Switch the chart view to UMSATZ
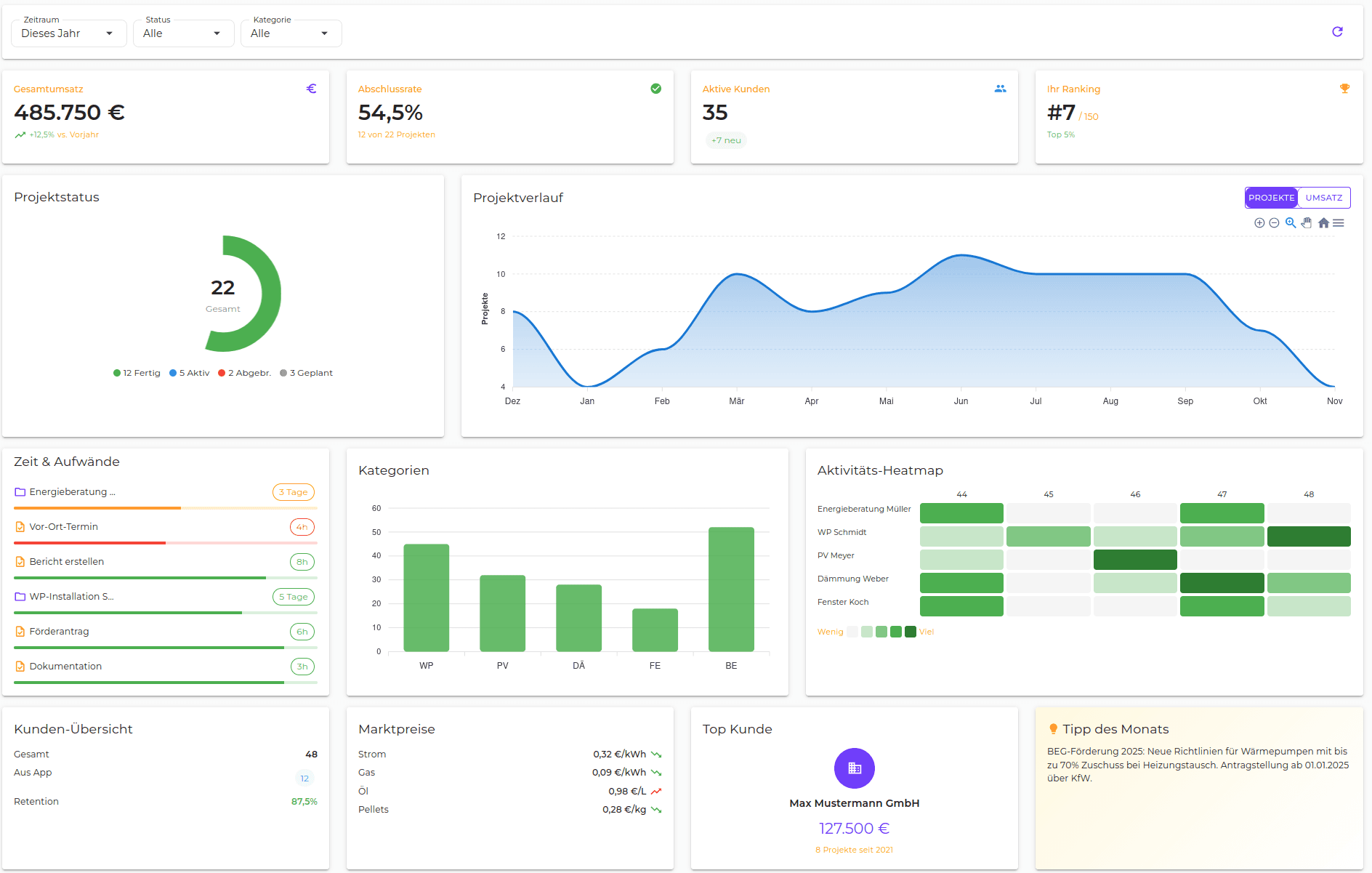This screenshot has height=873, width=1372. coord(1323,197)
